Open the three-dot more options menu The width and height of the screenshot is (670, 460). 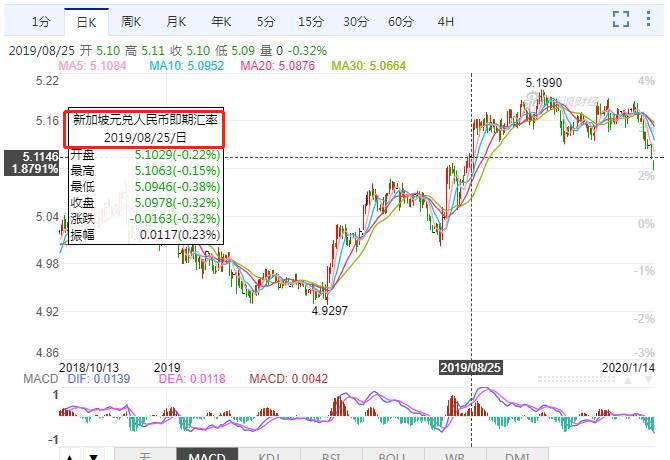click(650, 20)
